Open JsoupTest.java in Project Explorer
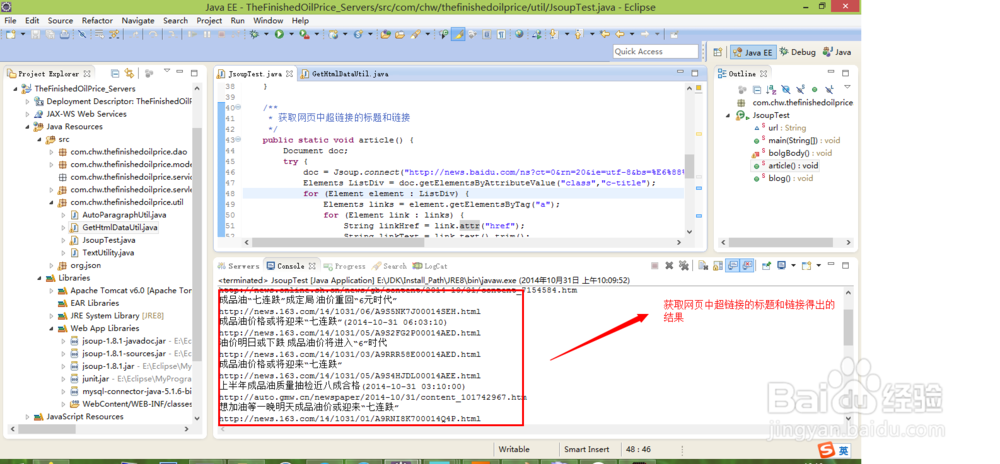Screen dimensions: 1000x464 [x=108, y=240]
